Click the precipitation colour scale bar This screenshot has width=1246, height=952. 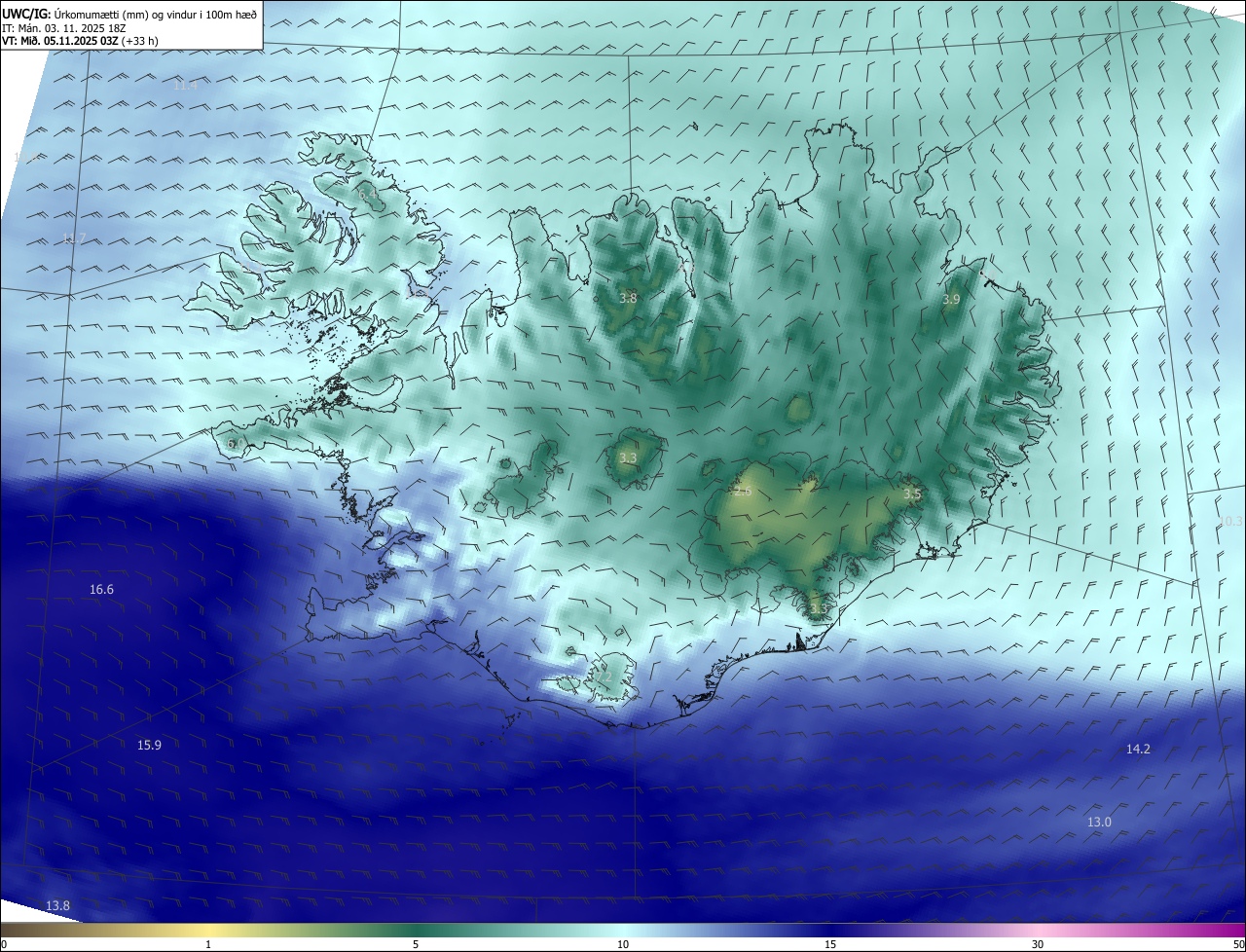pyautogui.click(x=623, y=931)
